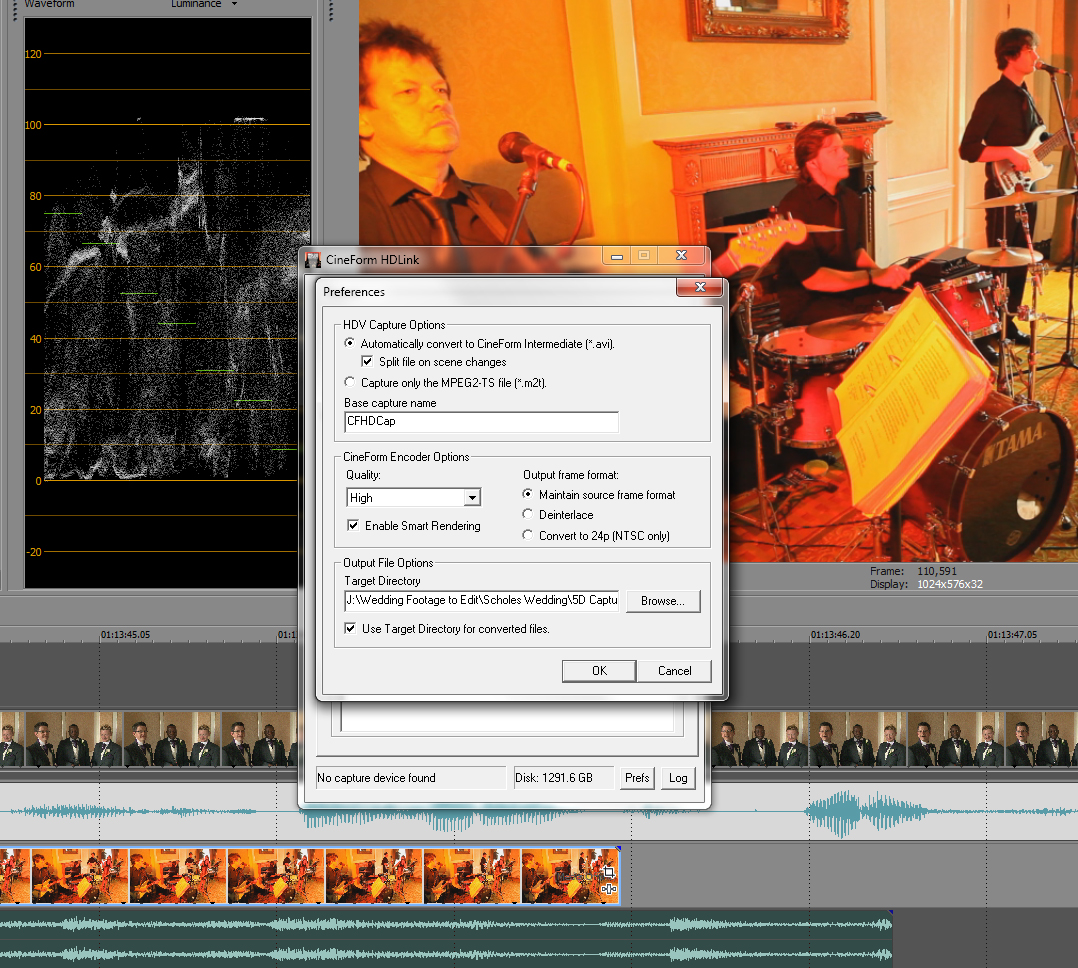Click the 01:13:46.20 timeline ruler marker

click(835, 635)
